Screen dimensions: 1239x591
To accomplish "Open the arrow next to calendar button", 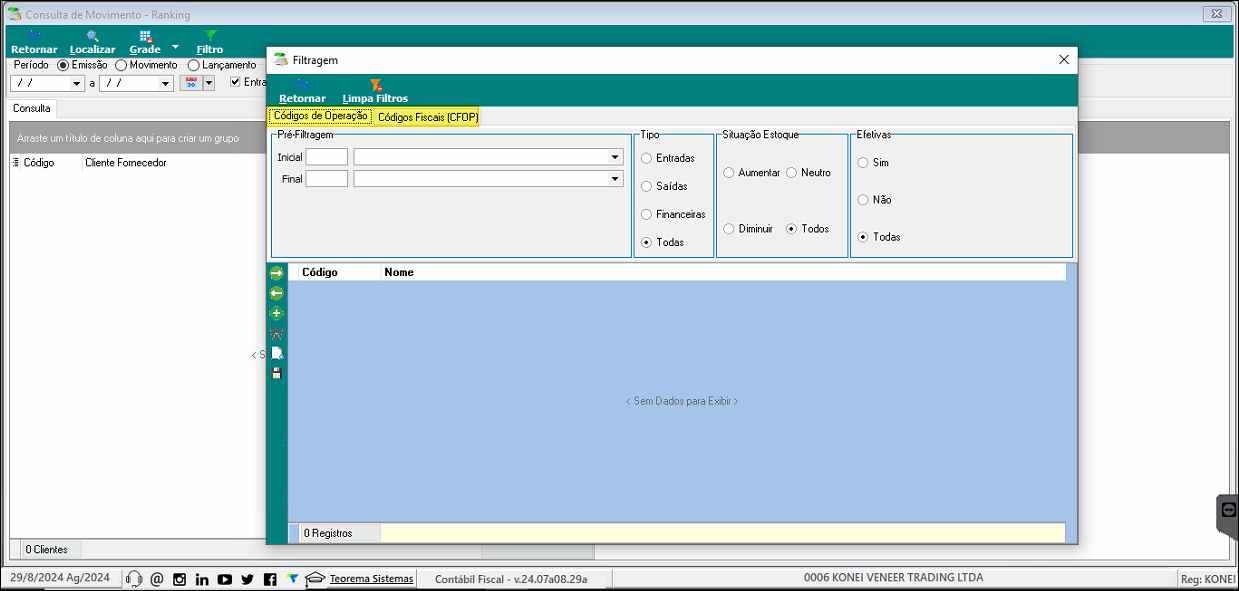I will (x=209, y=84).
